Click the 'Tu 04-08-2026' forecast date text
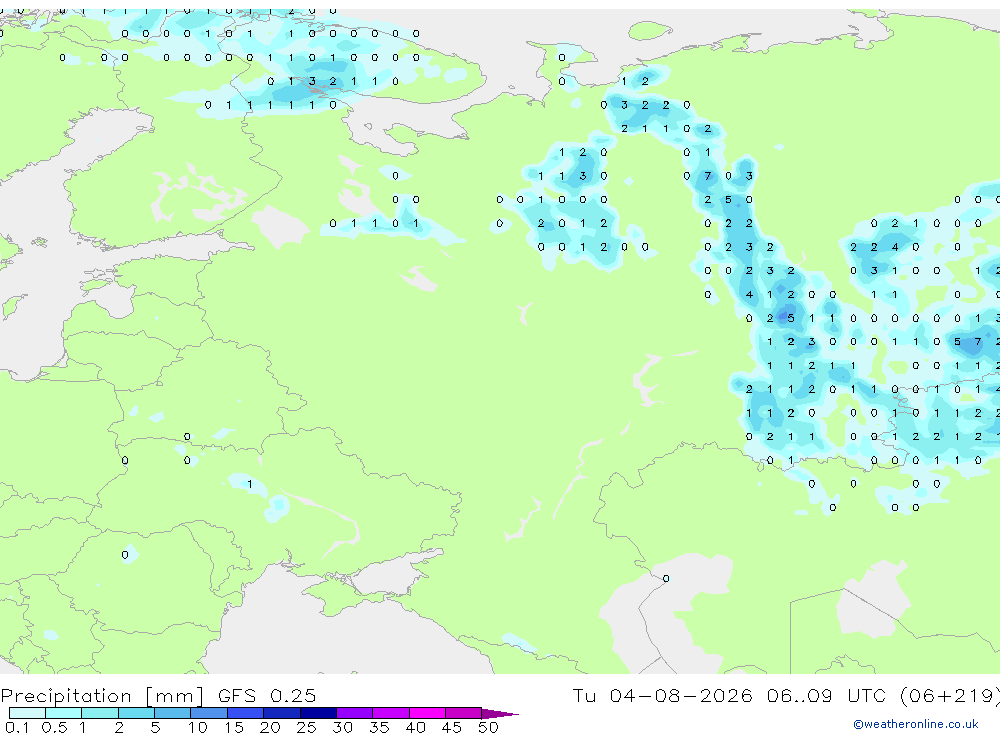The width and height of the screenshot is (1000, 733). coord(662,695)
